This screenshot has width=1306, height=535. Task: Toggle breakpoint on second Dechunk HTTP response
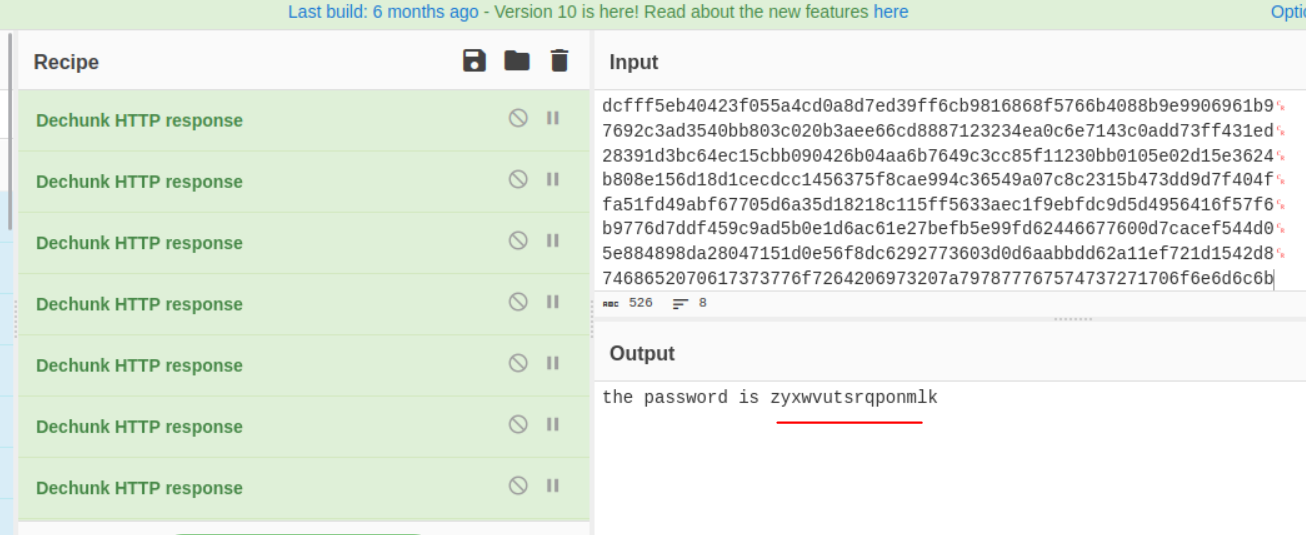[552, 179]
